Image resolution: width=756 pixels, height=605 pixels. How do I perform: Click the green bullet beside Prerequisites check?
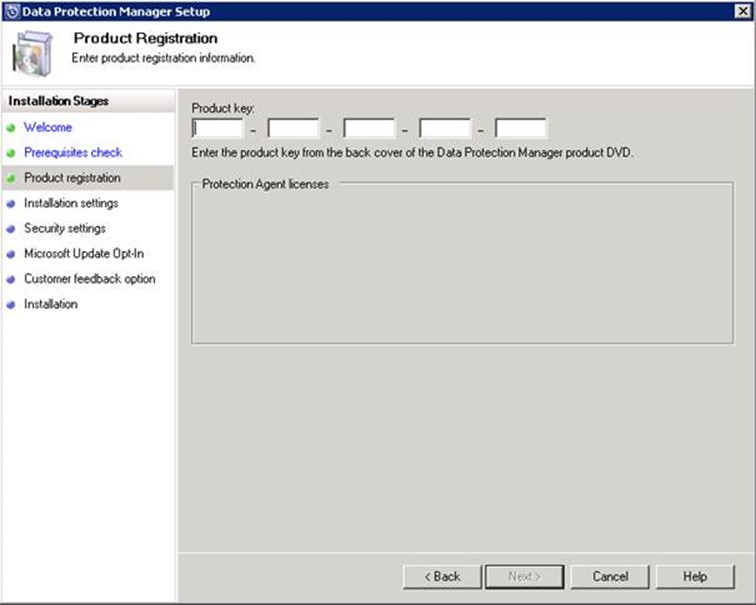(11, 153)
